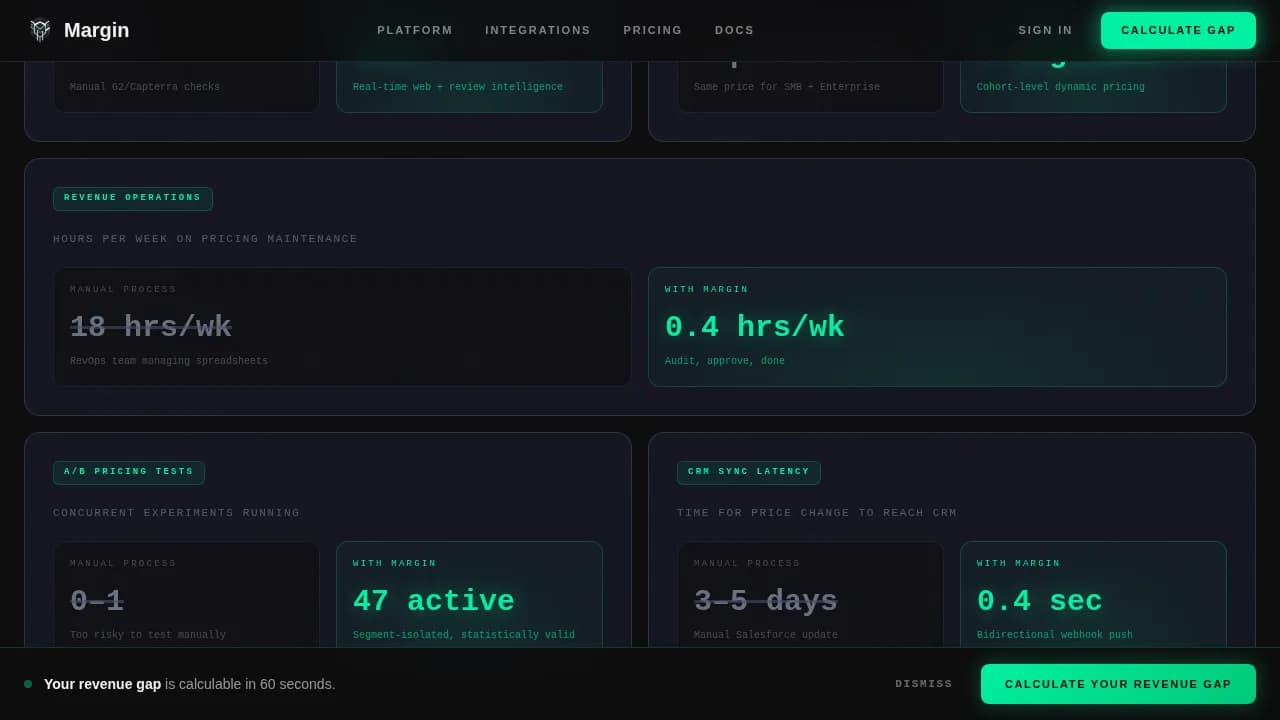Click 'Concurrent experiments running' heading
1280x720 pixels.
(x=176, y=513)
